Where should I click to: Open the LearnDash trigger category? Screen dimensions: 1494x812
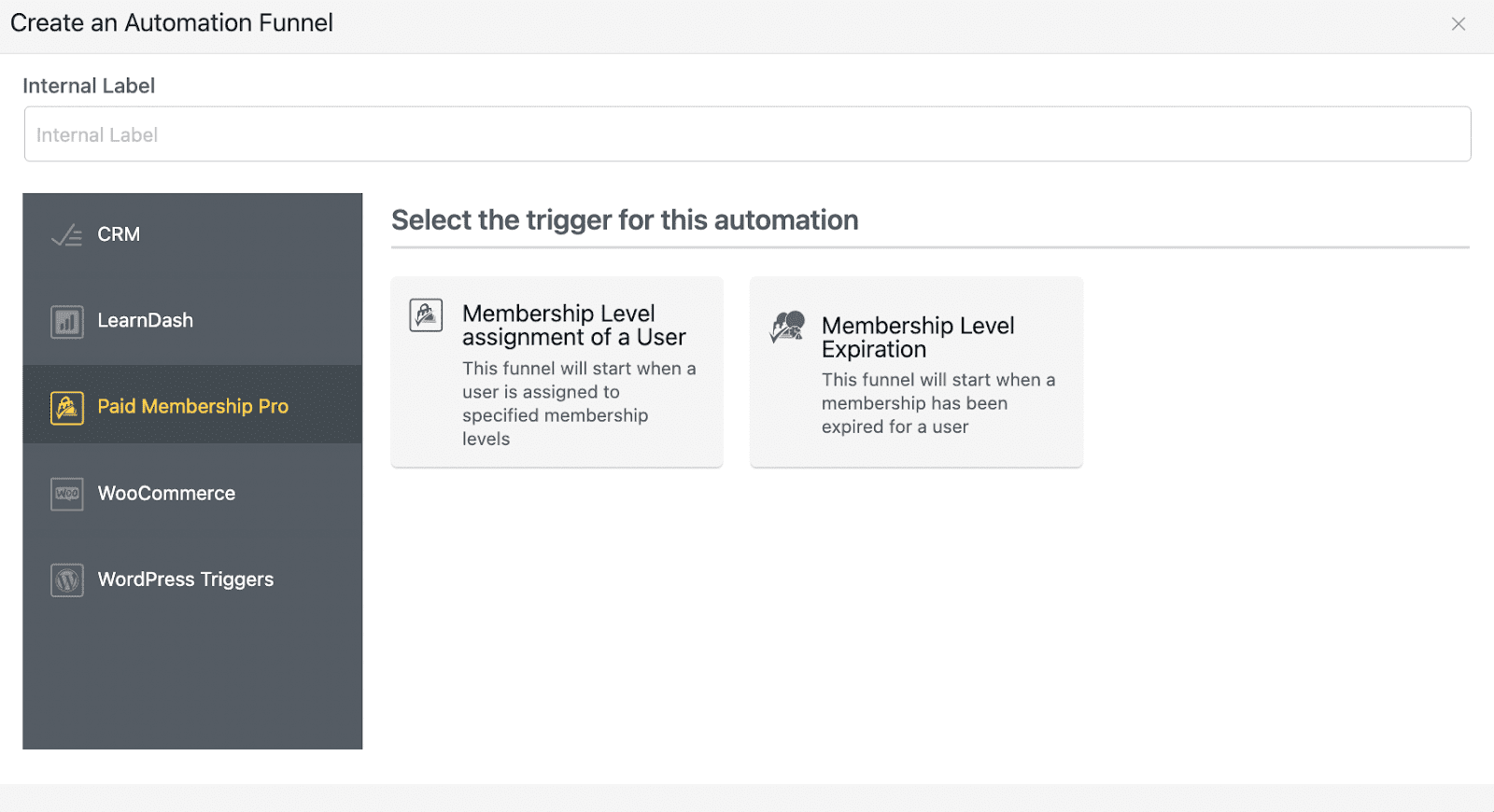(x=145, y=321)
